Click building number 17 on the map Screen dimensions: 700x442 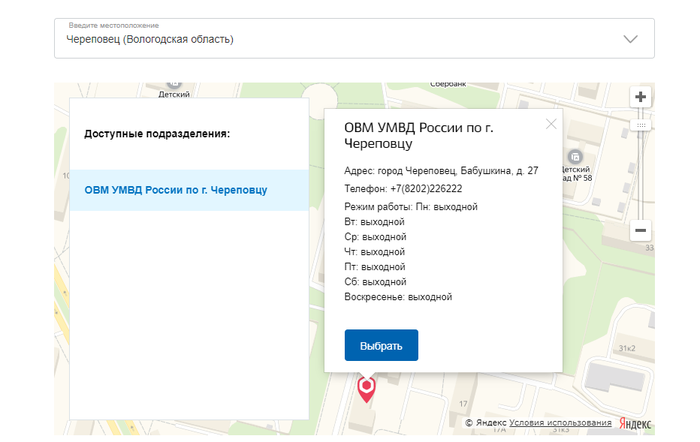[x=464, y=403]
